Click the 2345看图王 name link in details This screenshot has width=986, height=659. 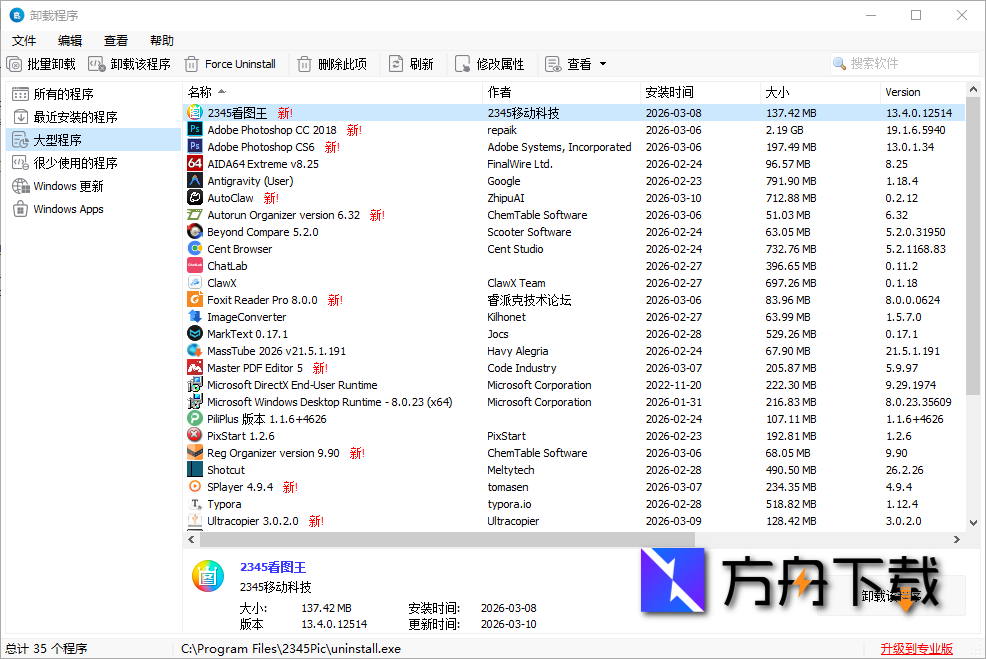pyautogui.click(x=273, y=566)
